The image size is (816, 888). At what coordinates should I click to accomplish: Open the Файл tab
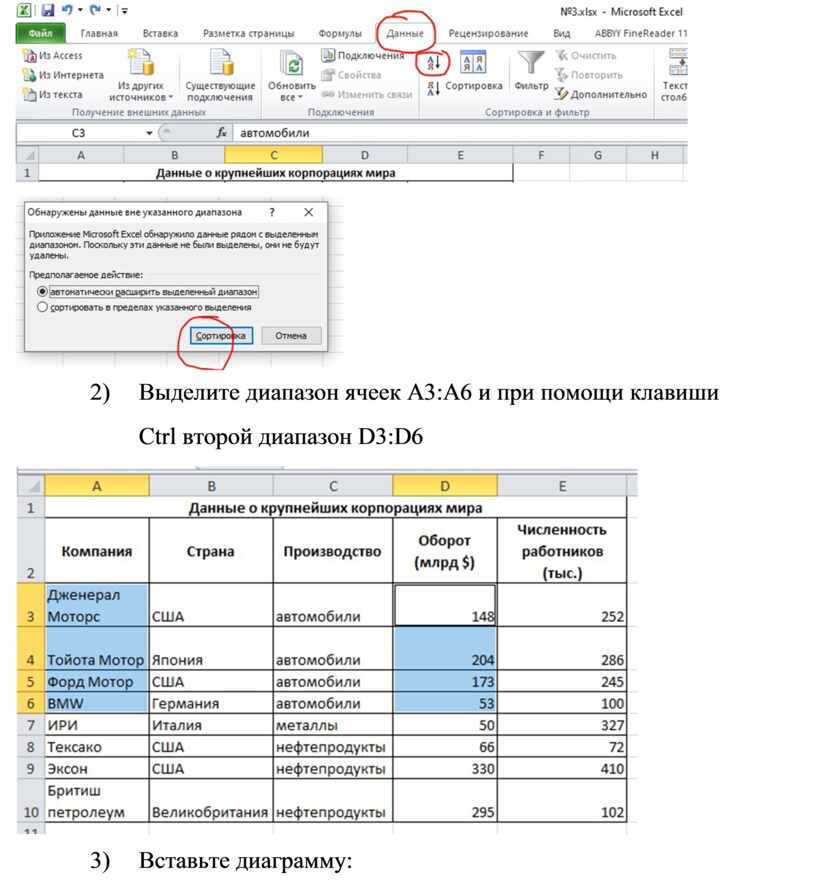(x=40, y=33)
